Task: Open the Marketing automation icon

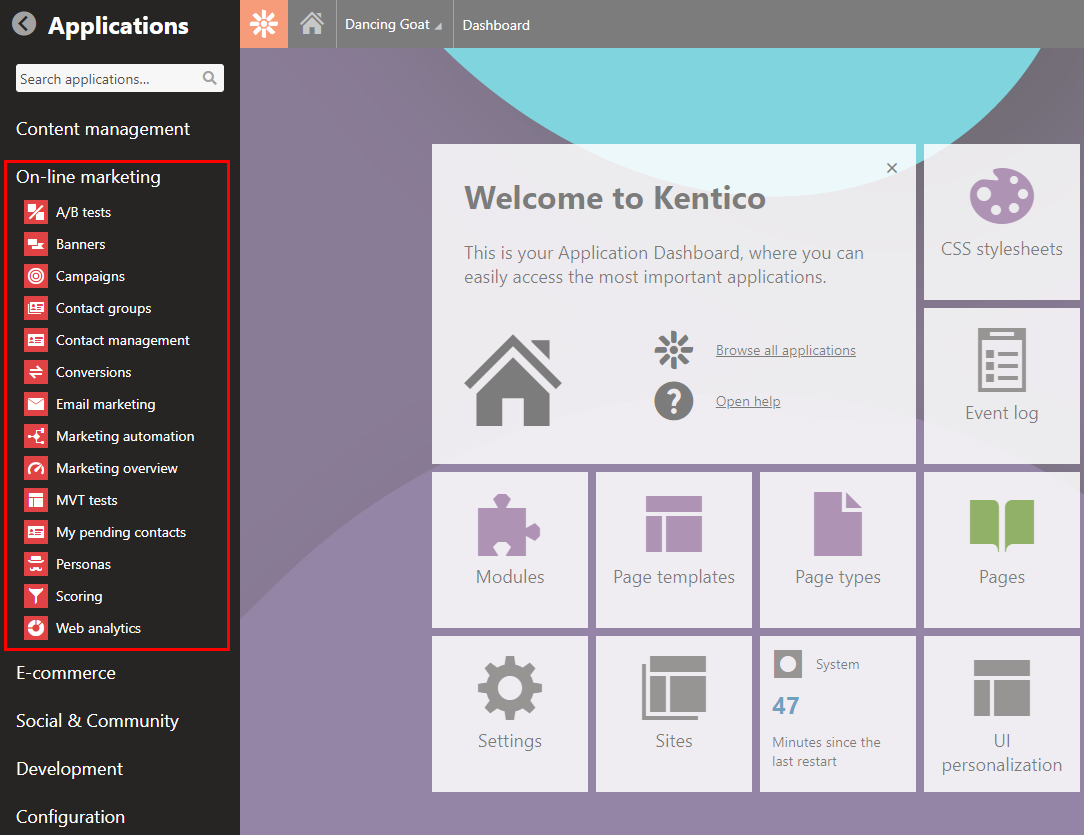Action: coord(36,436)
